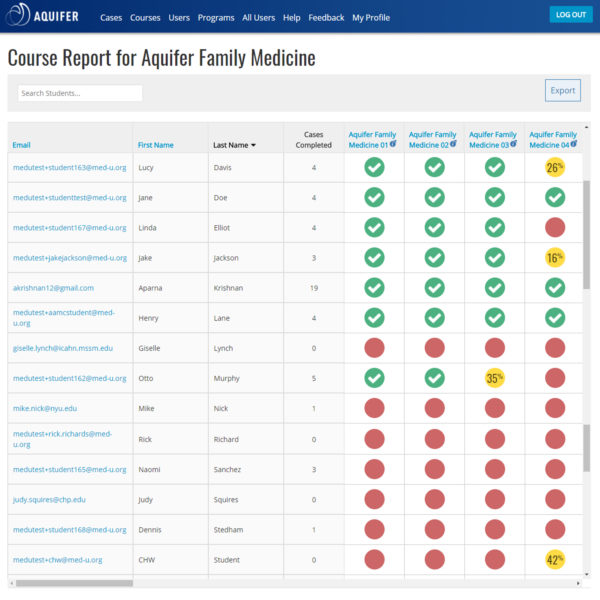Click Otto Murphy's 35% badge for Medicine 03
Image resolution: width=600 pixels, height=600 pixels.
(495, 378)
